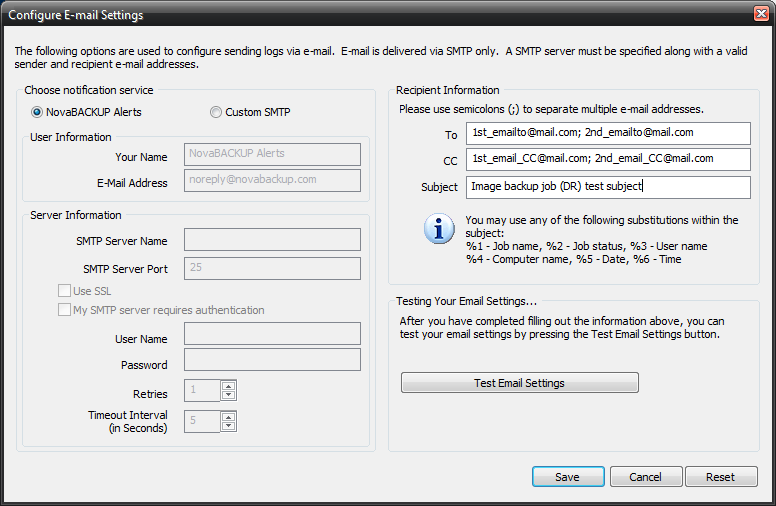The height and width of the screenshot is (506, 776).
Task: Reset the e-mail settings form
Action: [721, 477]
